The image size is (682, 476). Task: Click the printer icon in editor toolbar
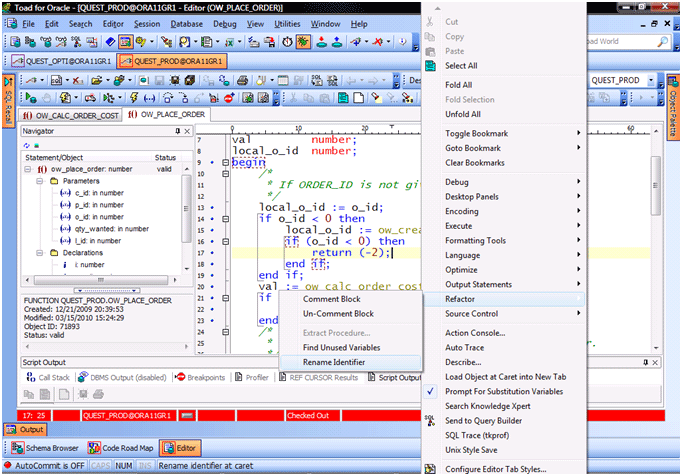click(243, 80)
